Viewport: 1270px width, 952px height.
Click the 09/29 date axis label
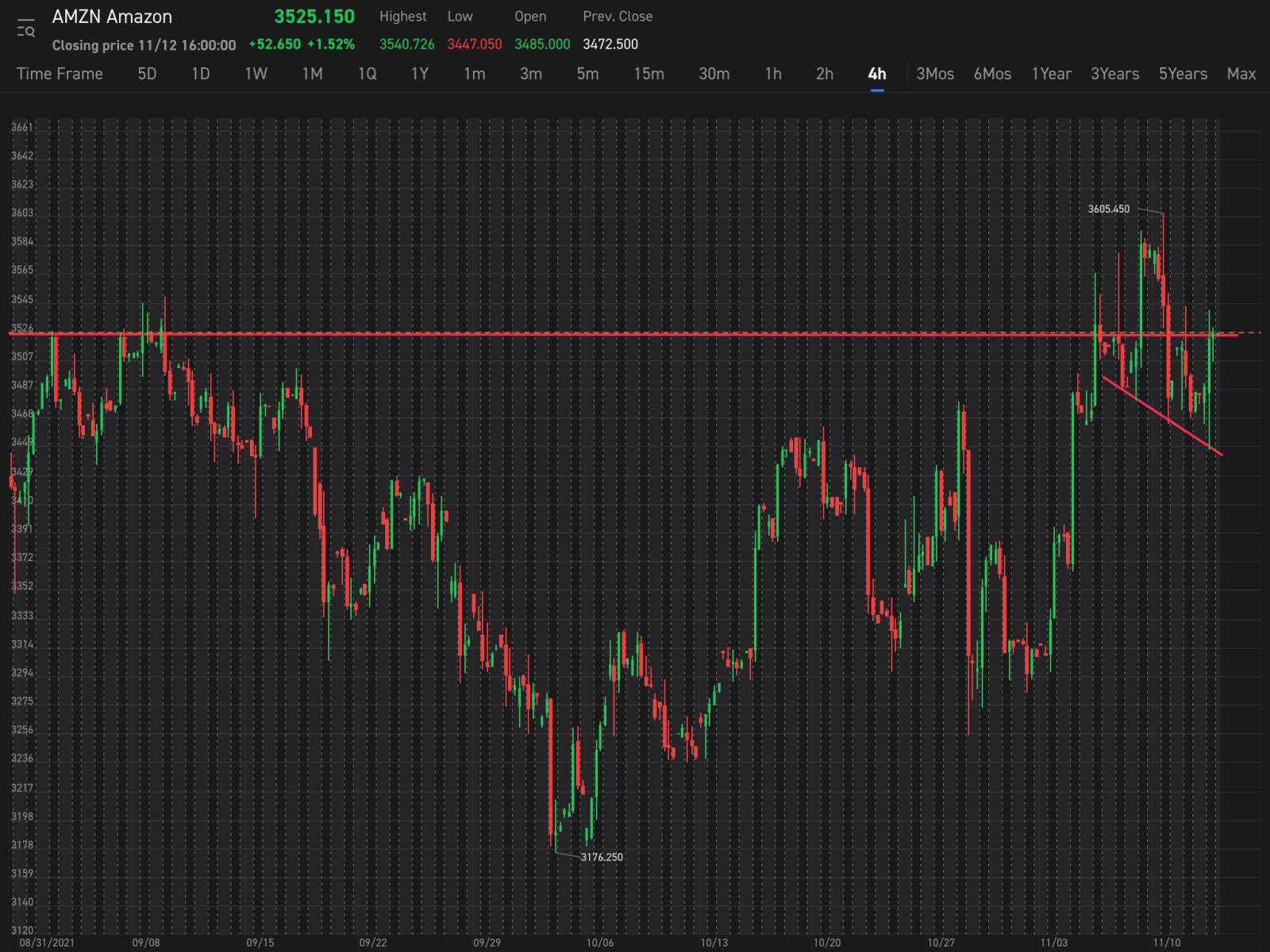point(487,942)
